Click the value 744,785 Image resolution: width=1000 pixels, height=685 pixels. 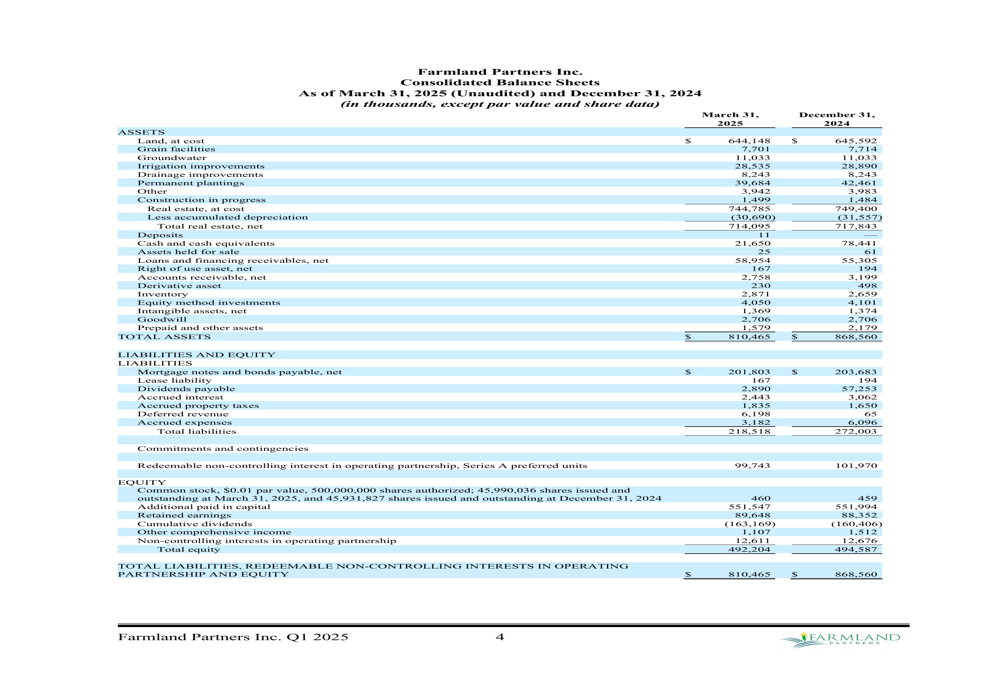click(749, 209)
